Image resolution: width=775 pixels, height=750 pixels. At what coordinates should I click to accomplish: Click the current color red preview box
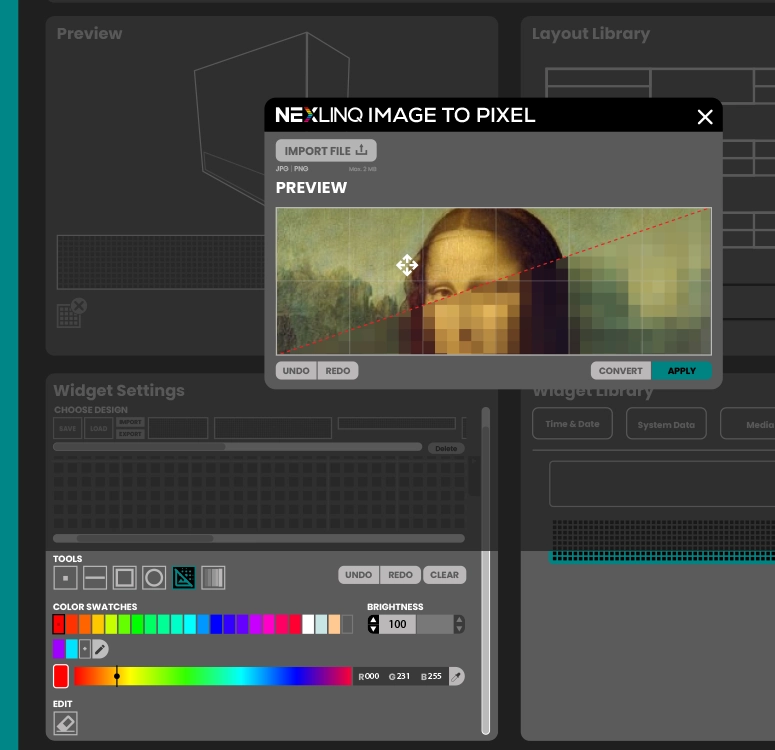click(61, 676)
